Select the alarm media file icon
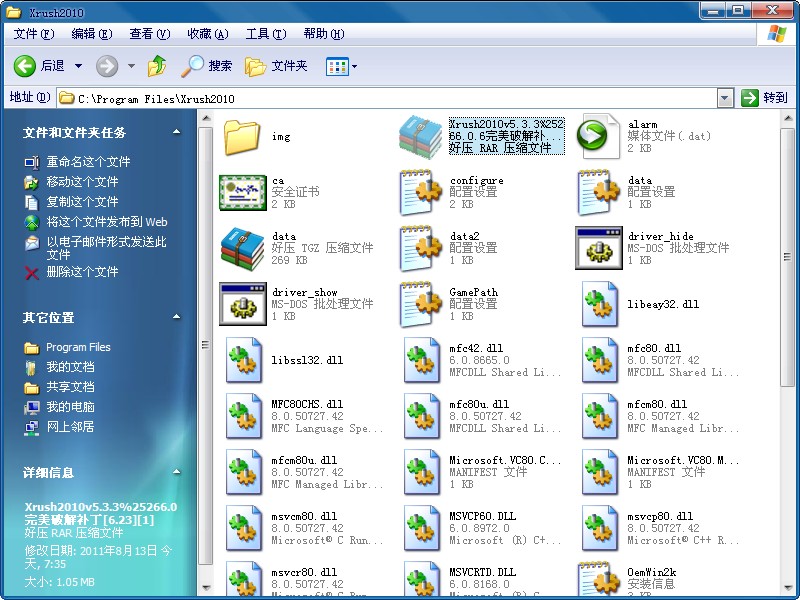This screenshot has width=800, height=600. (597, 136)
